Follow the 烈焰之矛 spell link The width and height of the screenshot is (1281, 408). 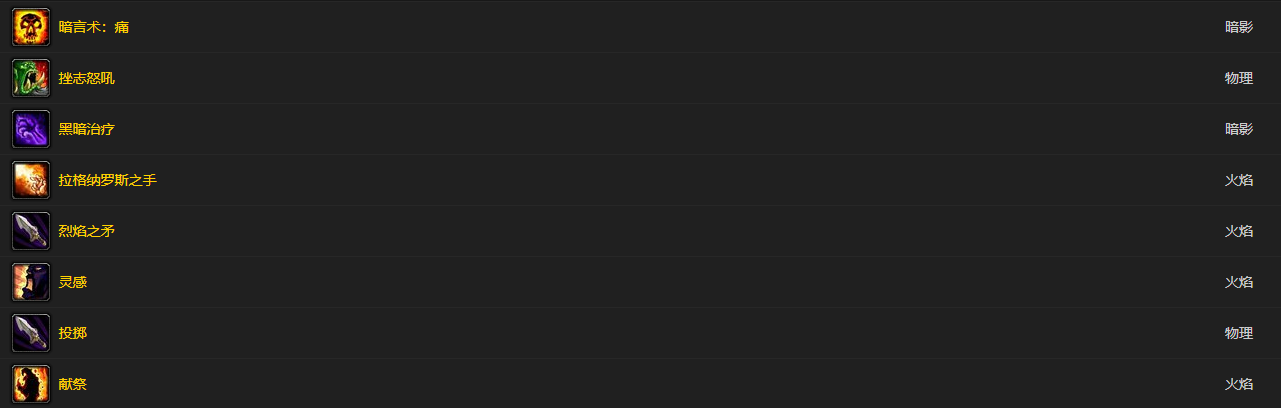tap(87, 231)
